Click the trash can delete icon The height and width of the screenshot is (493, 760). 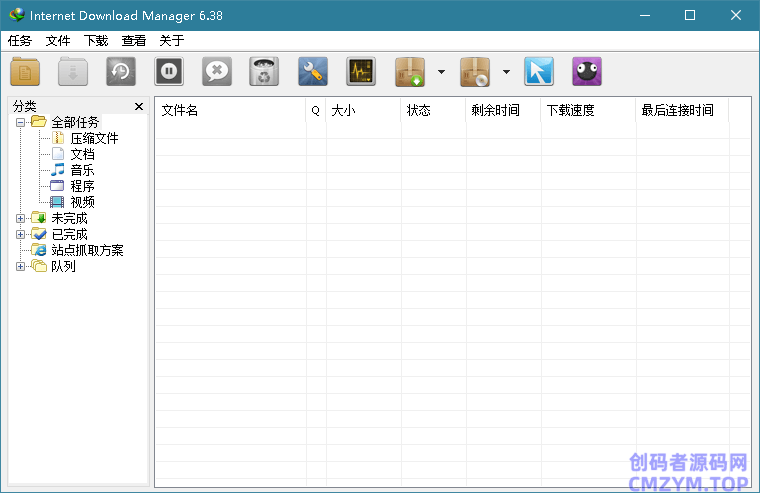pos(264,72)
